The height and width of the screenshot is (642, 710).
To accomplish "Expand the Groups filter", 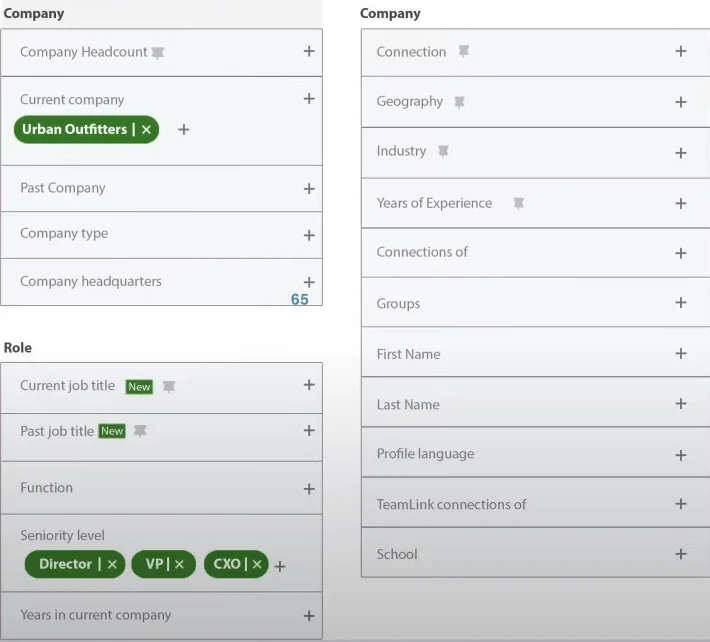I will click(681, 302).
